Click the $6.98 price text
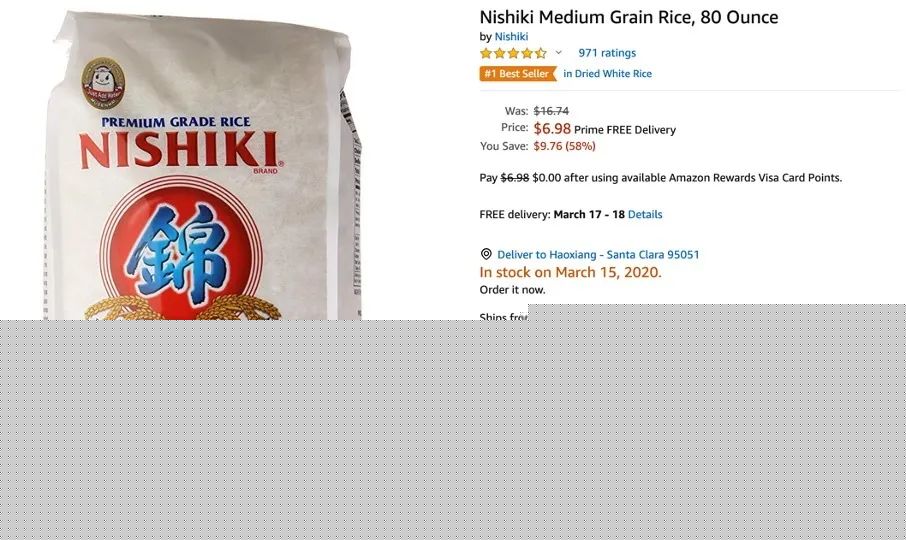 click(552, 128)
